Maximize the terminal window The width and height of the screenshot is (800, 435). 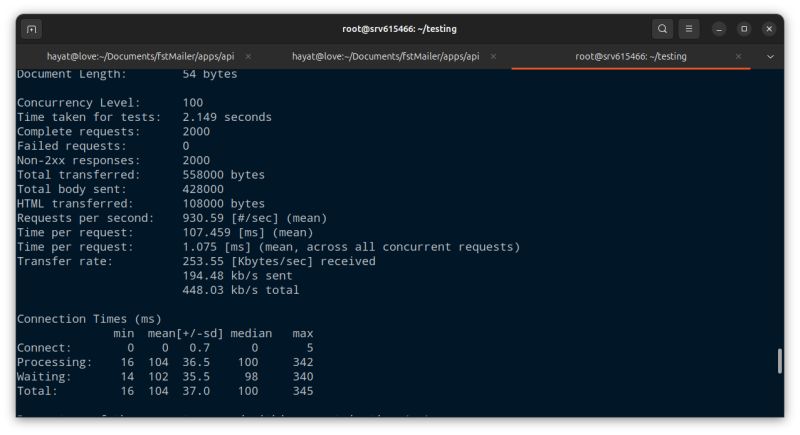coord(744,29)
